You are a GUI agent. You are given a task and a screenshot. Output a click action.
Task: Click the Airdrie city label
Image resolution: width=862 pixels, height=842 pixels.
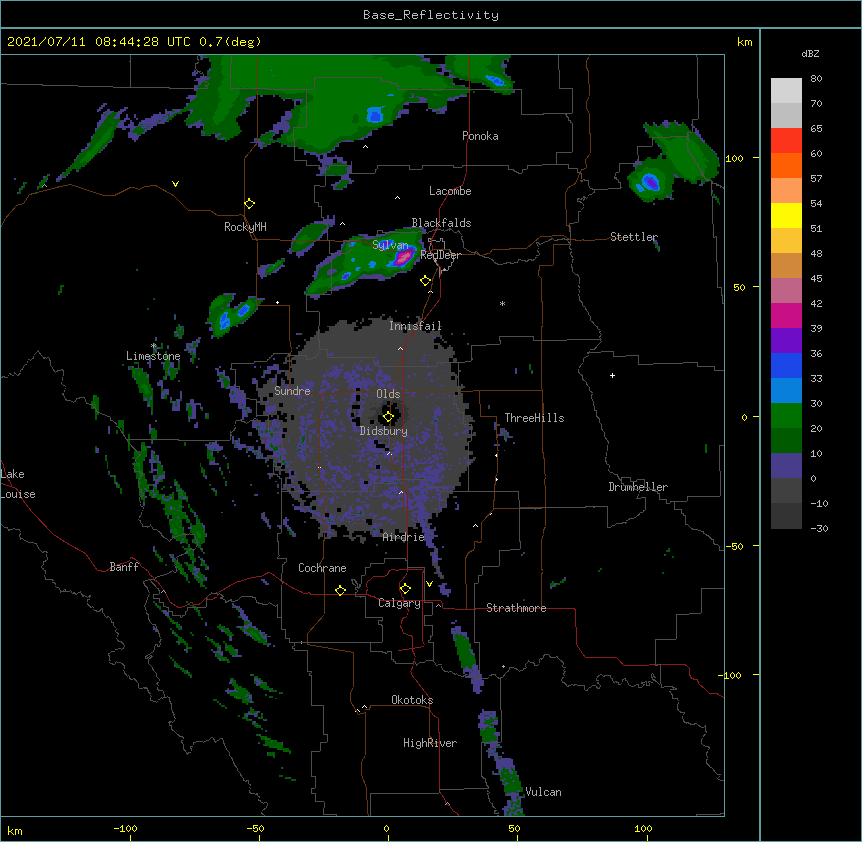point(404,537)
